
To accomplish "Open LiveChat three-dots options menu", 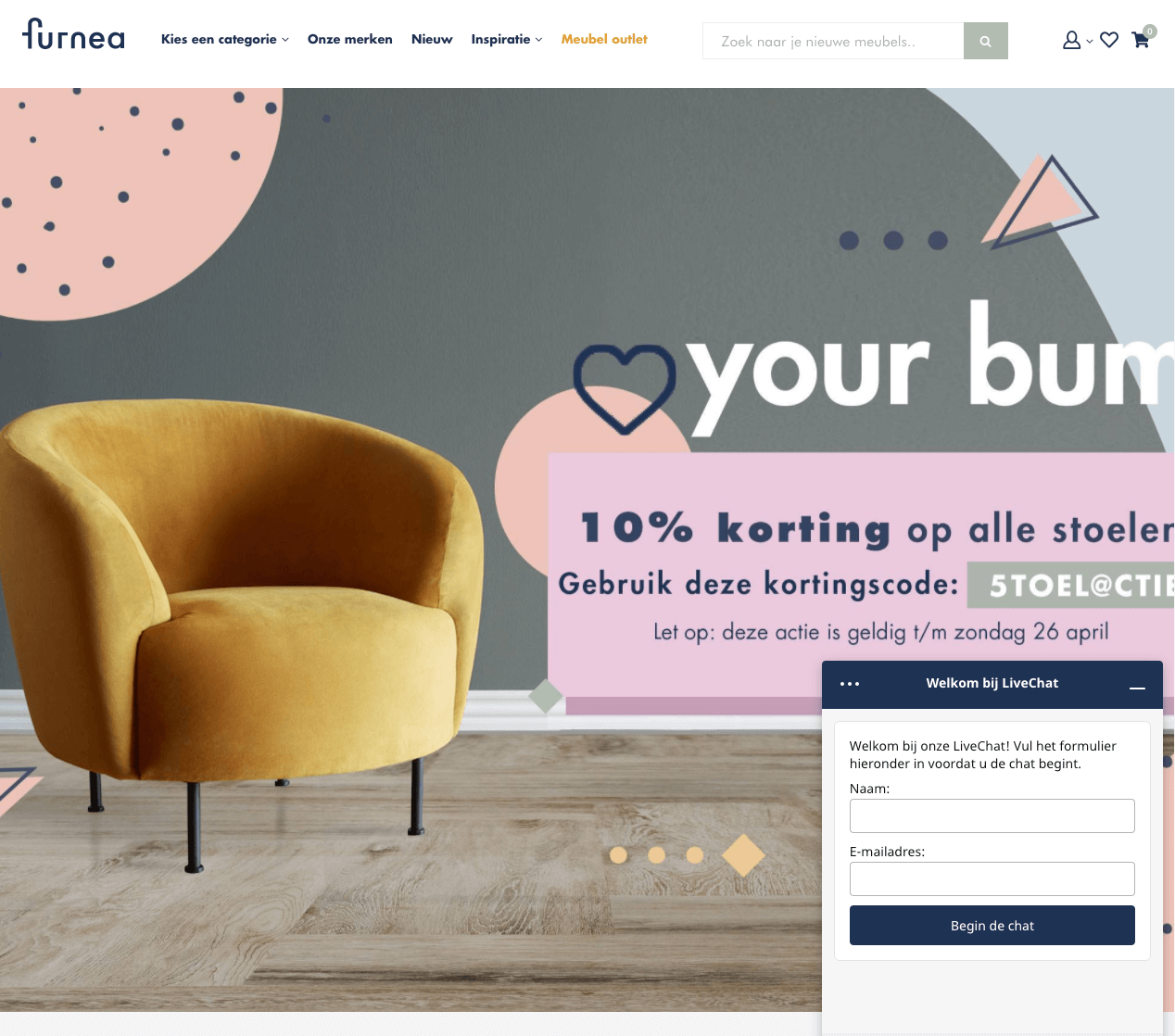I will pyautogui.click(x=850, y=684).
